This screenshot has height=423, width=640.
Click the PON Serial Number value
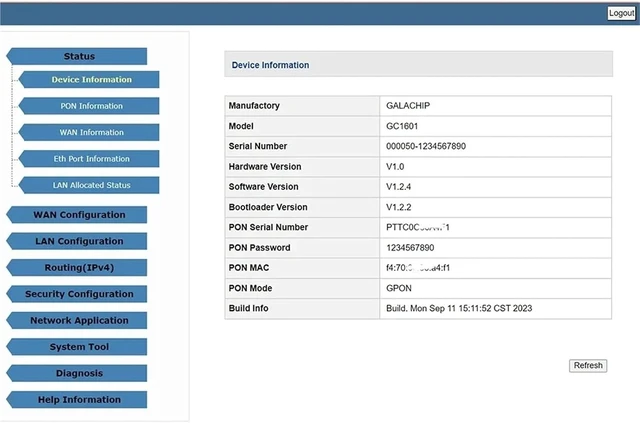418,227
